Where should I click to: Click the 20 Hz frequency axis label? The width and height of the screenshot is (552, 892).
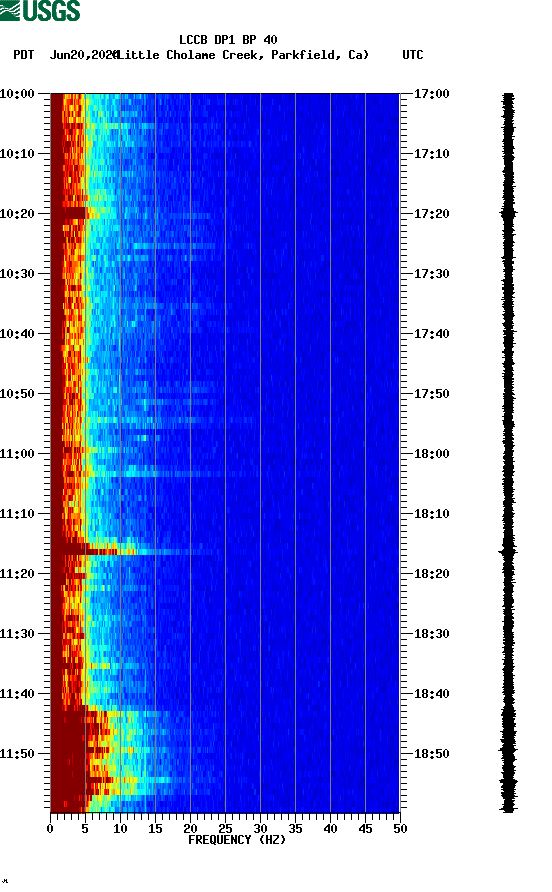190,829
